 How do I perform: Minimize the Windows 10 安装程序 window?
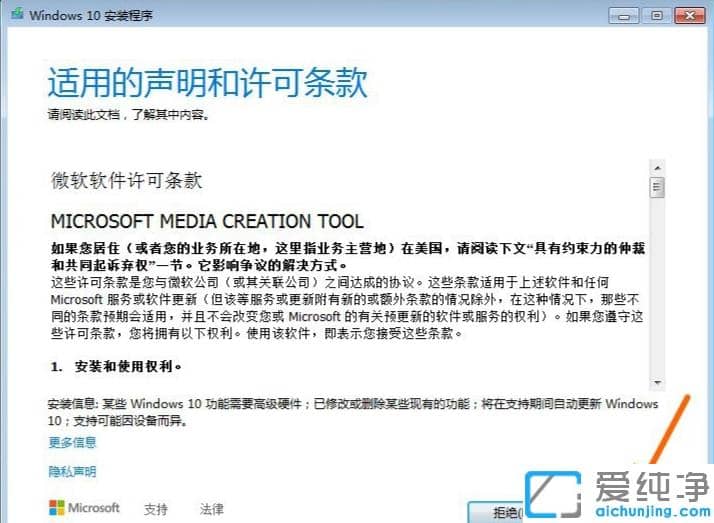click(x=623, y=16)
